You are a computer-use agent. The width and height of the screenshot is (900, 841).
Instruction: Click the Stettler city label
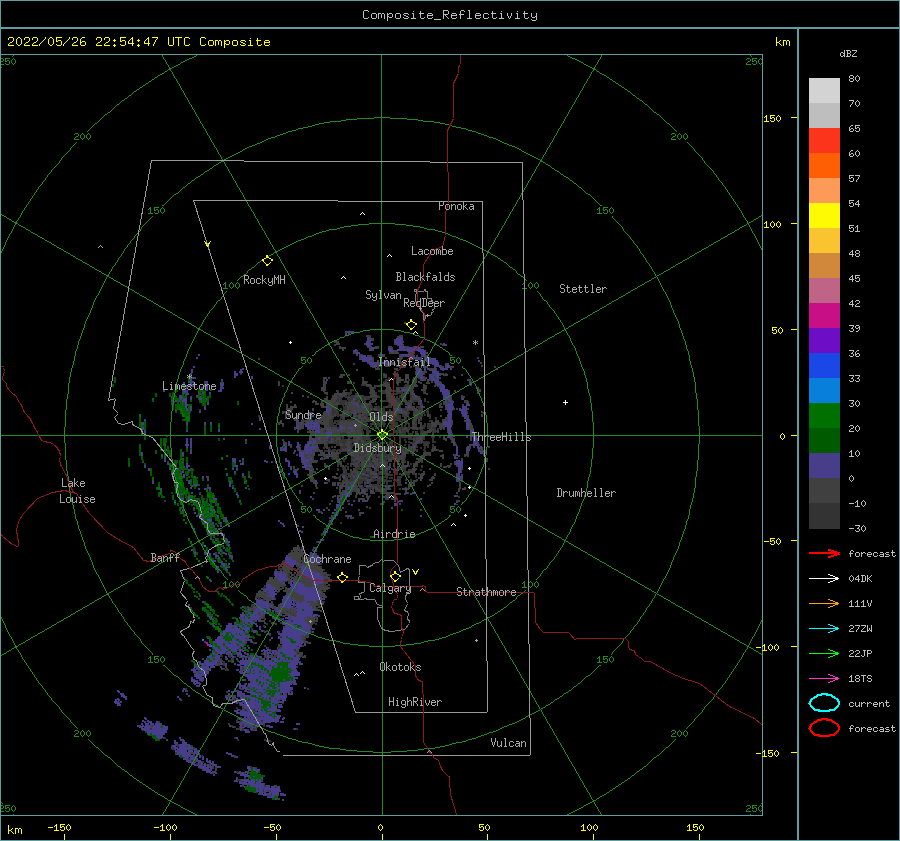tap(583, 289)
